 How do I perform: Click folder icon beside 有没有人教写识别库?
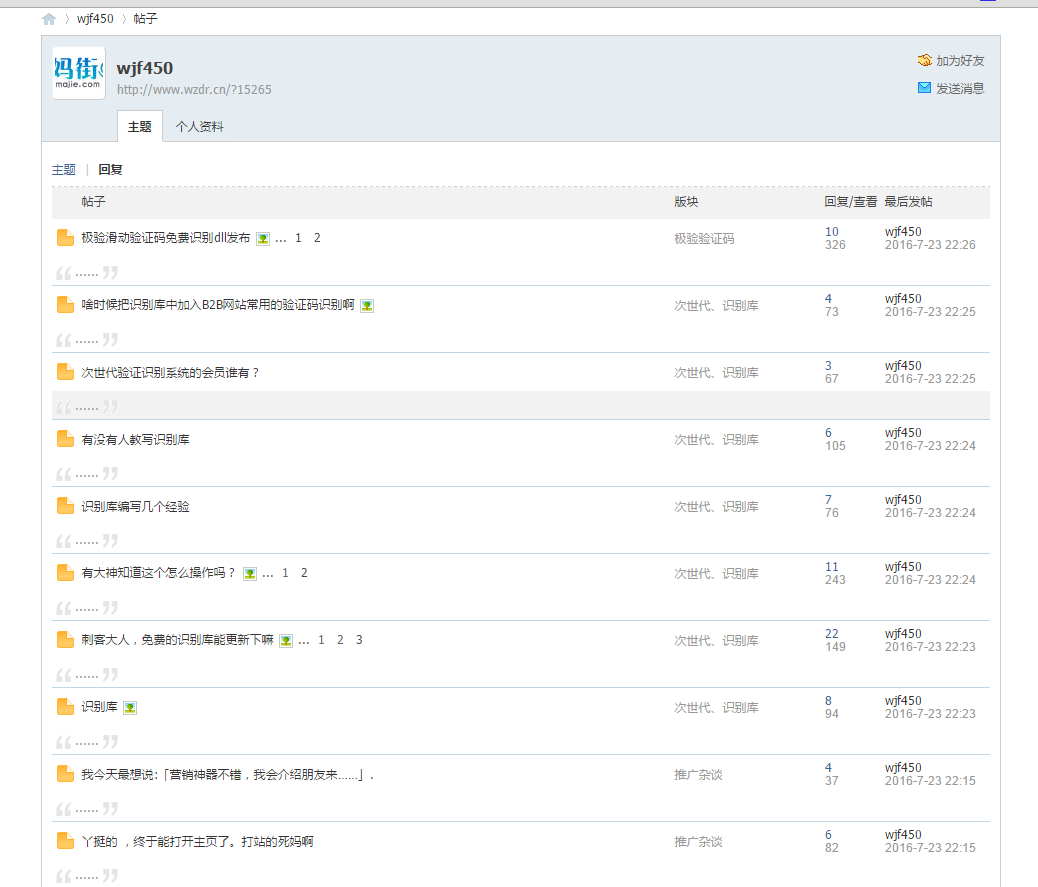65,439
